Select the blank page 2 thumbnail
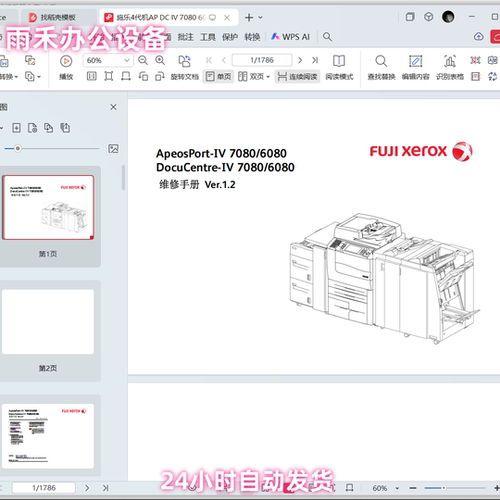The height and width of the screenshot is (500, 500). (48, 322)
